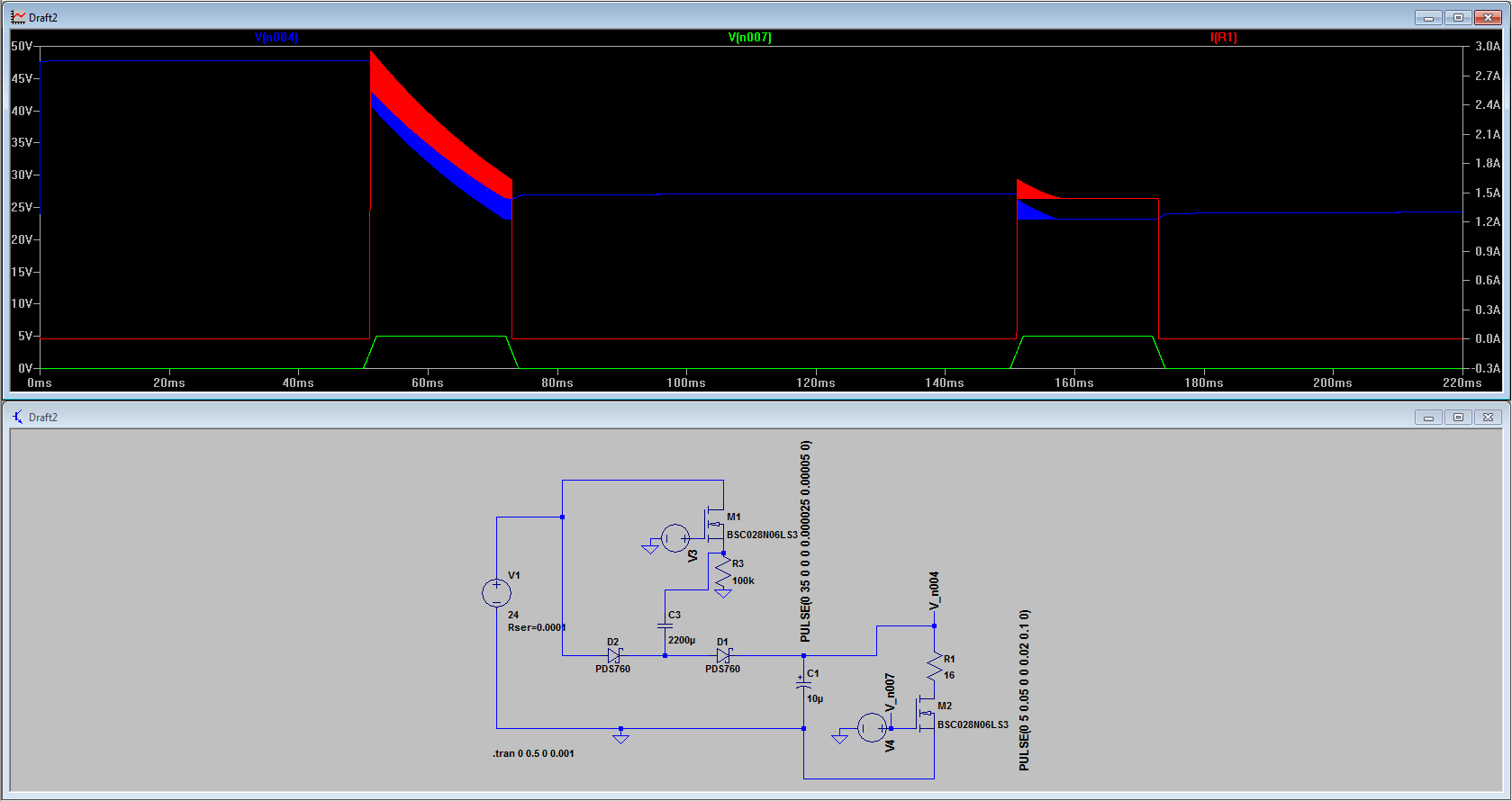This screenshot has height=801, width=1512.
Task: Click the Rser=0.0001 parameter text
Action: (537, 627)
